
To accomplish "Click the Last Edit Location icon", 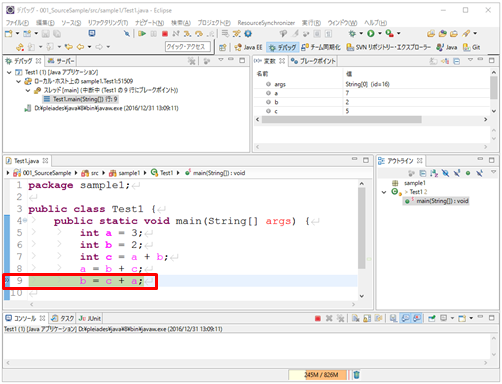I will [x=69, y=47].
